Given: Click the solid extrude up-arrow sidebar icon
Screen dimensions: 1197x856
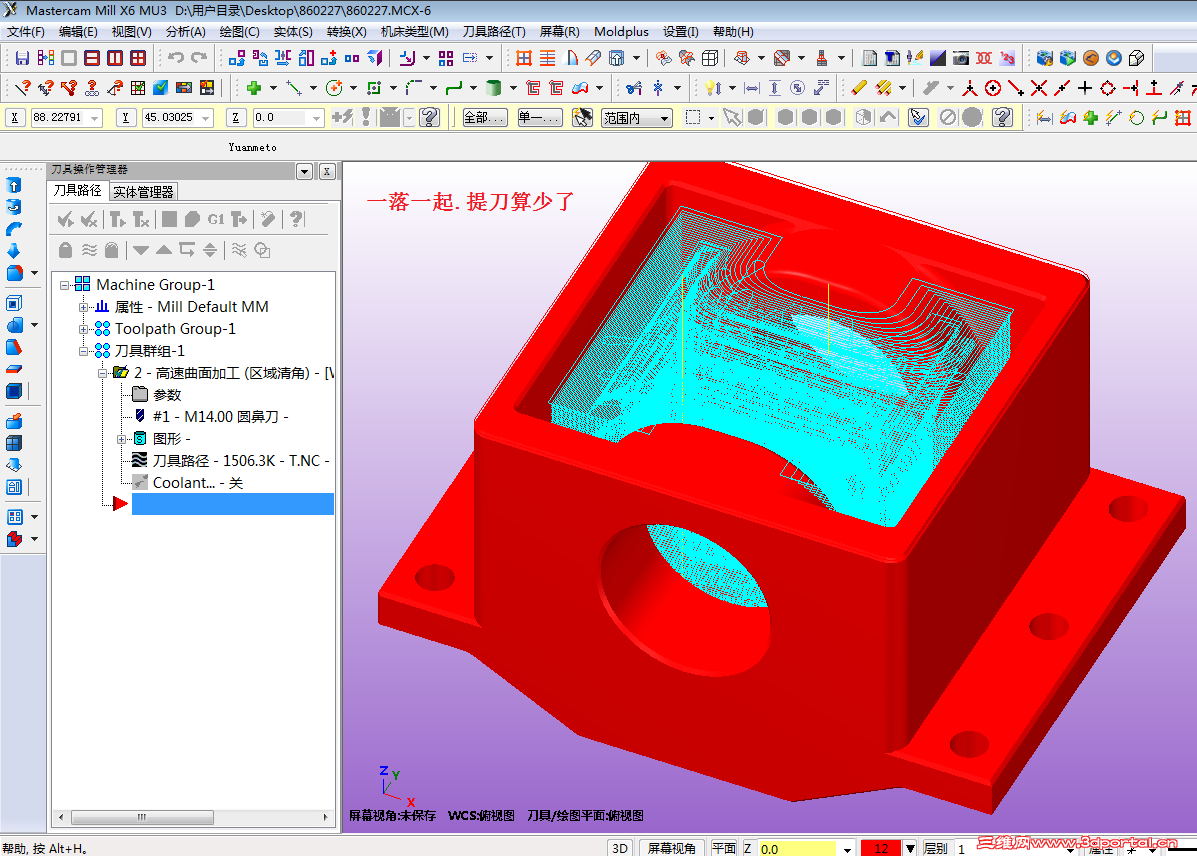Looking at the screenshot, I should pyautogui.click(x=14, y=185).
